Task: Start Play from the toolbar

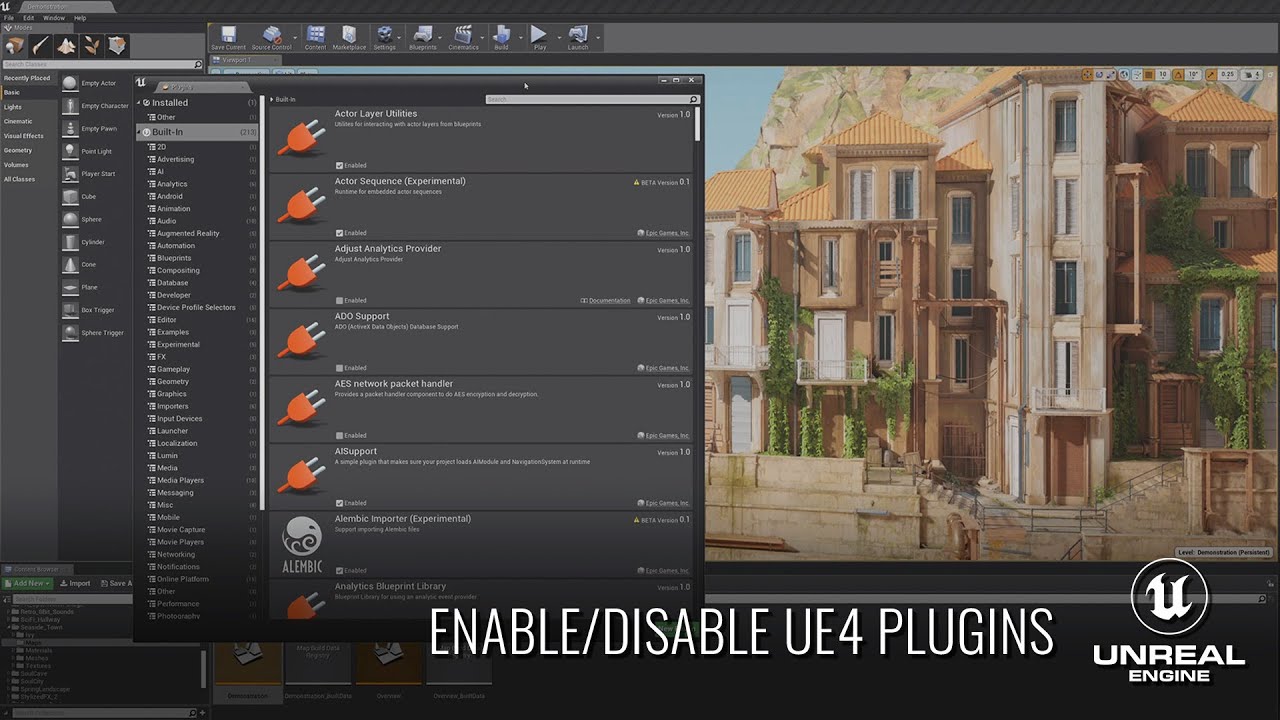Action: (539, 35)
